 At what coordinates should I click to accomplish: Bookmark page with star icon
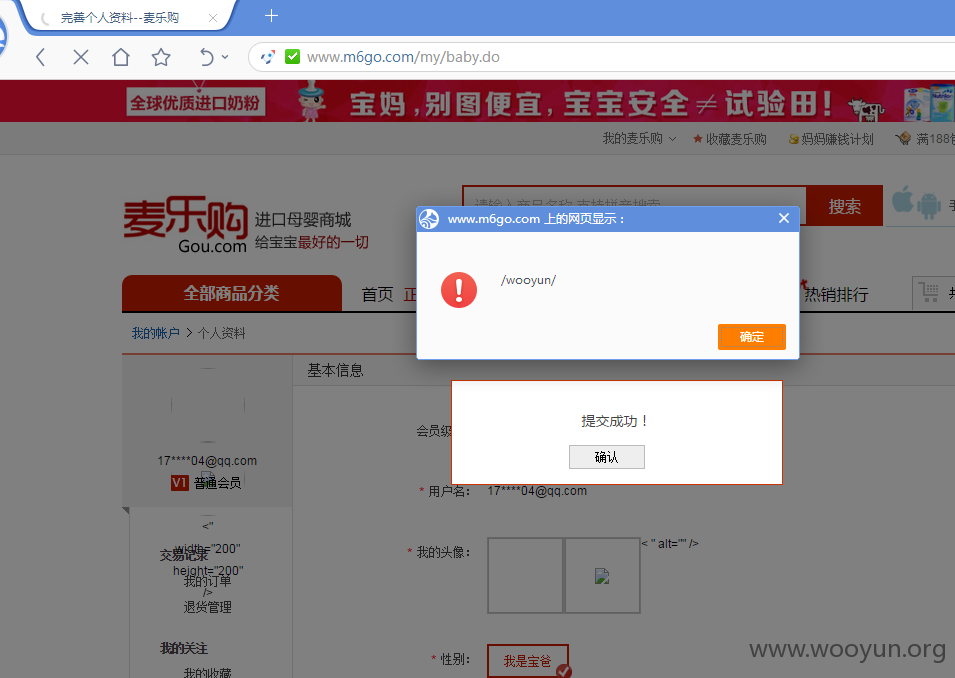point(161,57)
